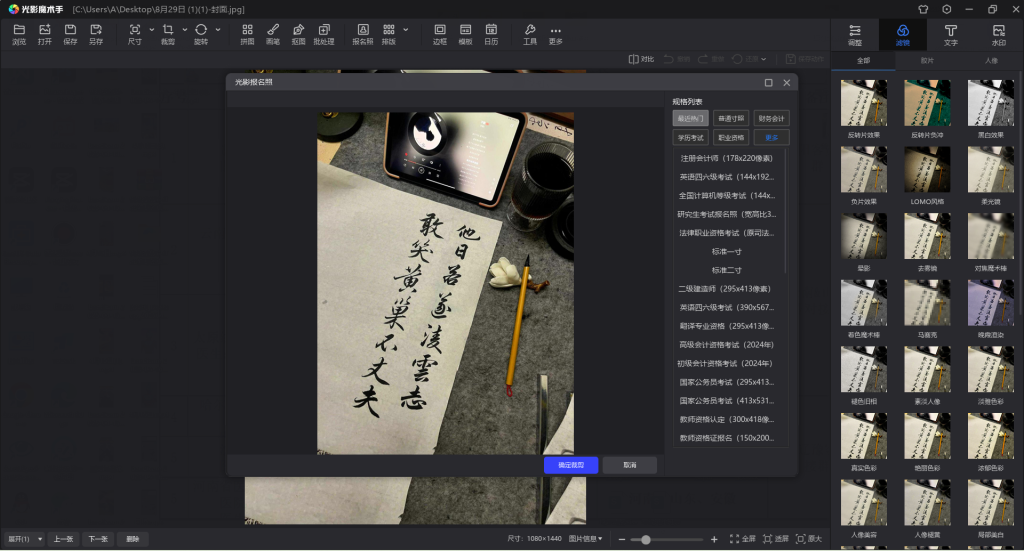Select the 最近热门 category filter

tap(690, 118)
